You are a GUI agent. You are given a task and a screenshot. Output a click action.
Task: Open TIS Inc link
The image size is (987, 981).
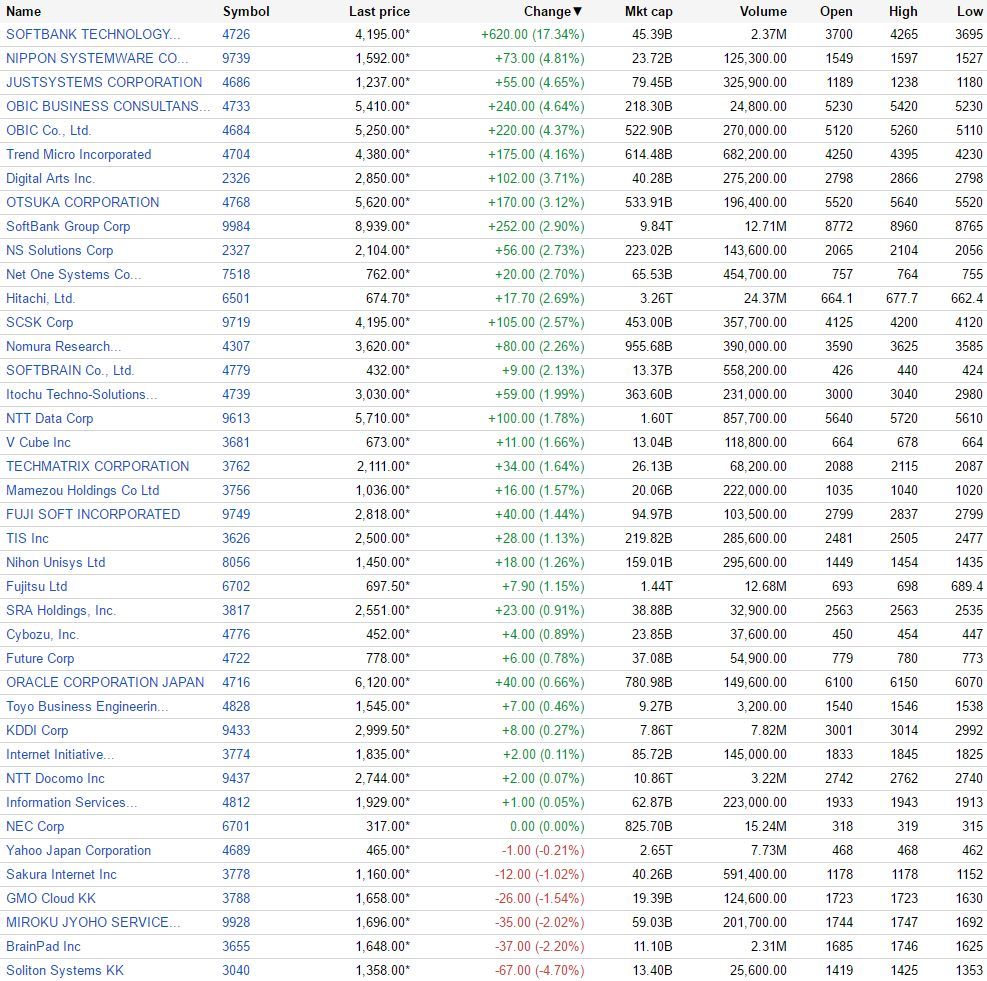27,538
